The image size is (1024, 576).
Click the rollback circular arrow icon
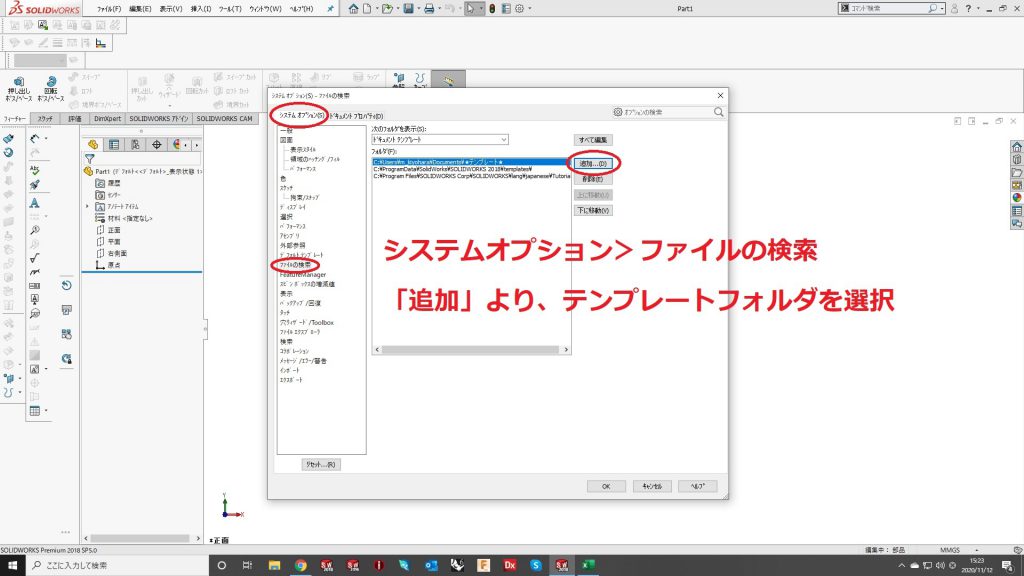67,285
